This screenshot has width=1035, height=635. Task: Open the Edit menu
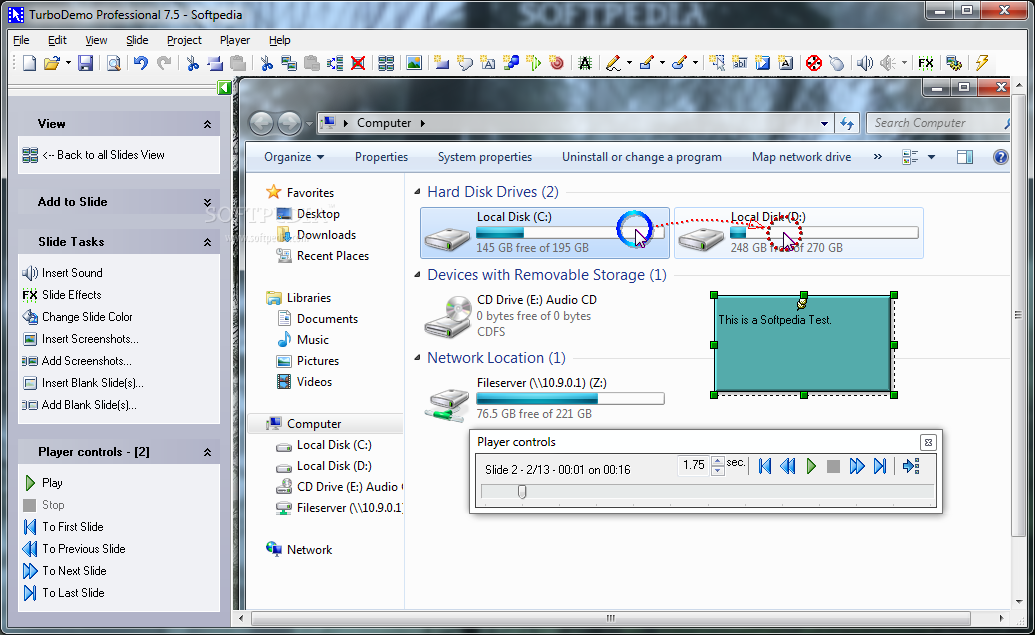click(x=57, y=40)
